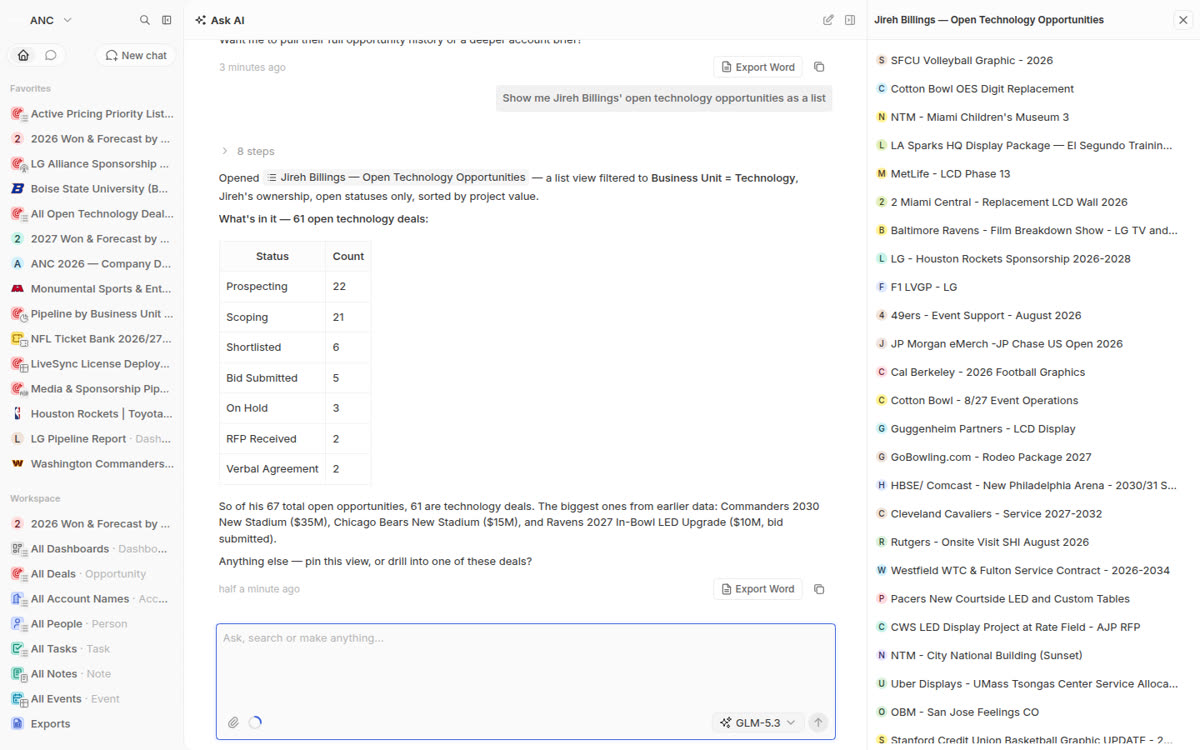Open All Events view
Image resolution: width=1200 pixels, height=750 pixels.
pos(92,699)
